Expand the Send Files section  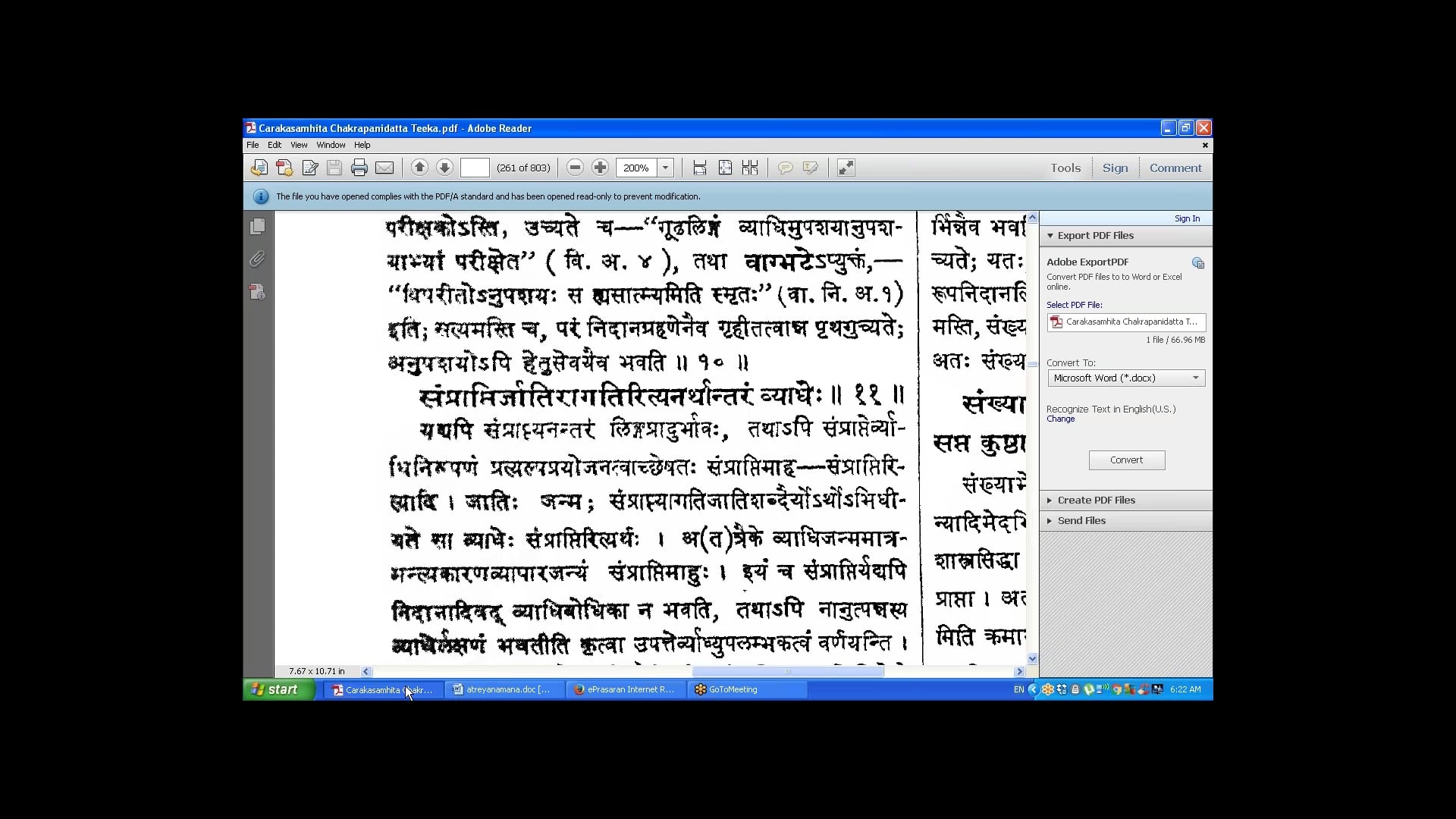pyautogui.click(x=1081, y=520)
